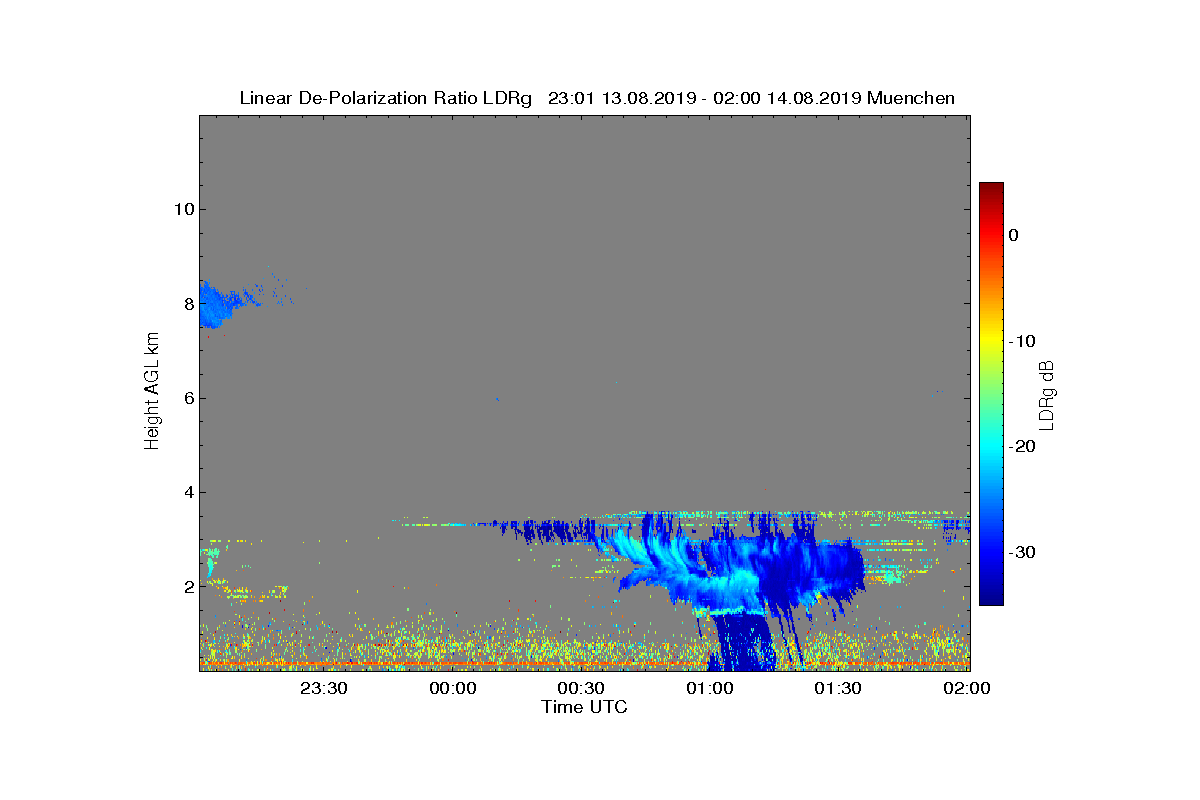Click the height tick label '6'
This screenshot has height=800, width=1200.
pyautogui.click(x=187, y=398)
